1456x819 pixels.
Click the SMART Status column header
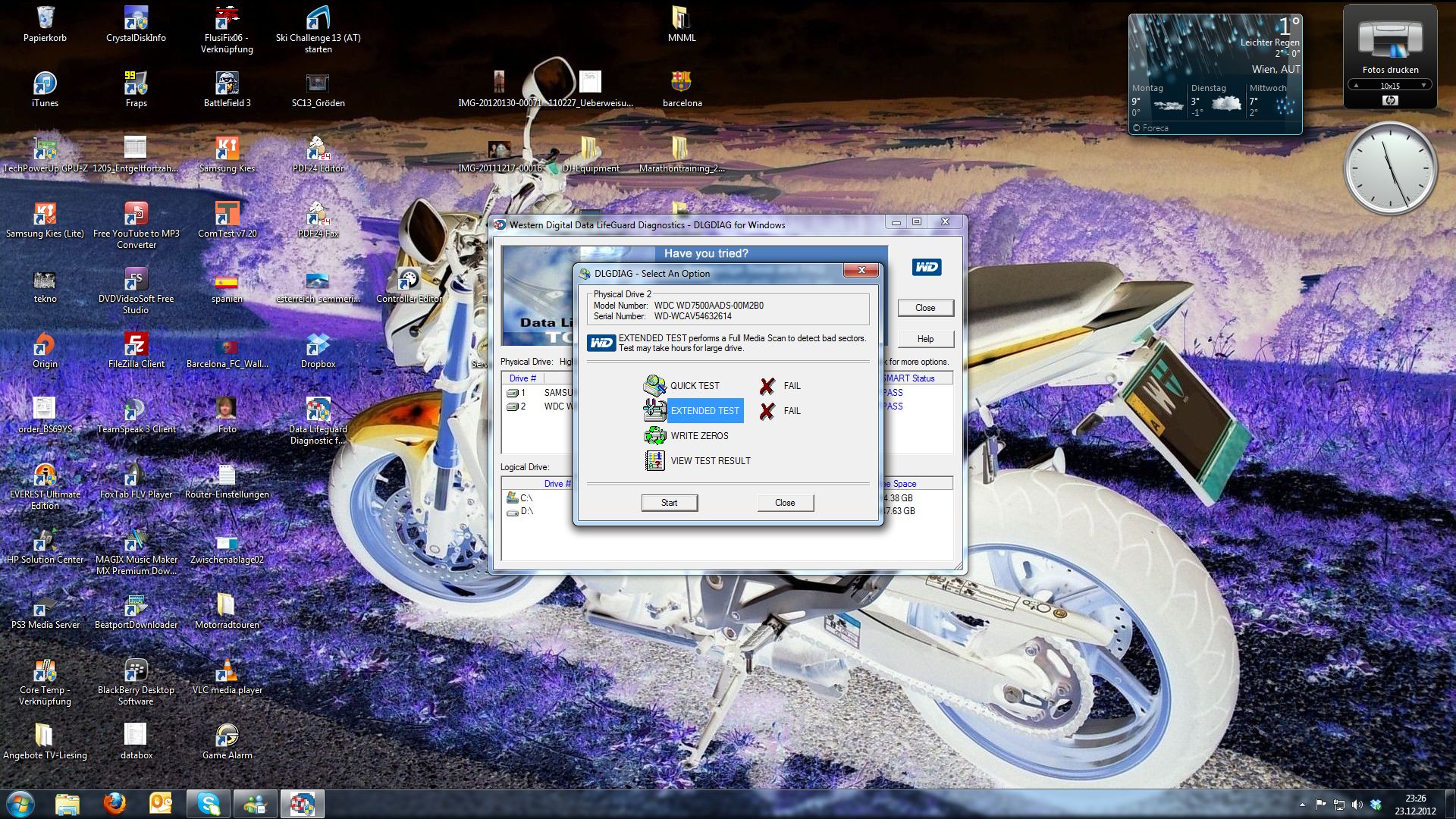(910, 378)
